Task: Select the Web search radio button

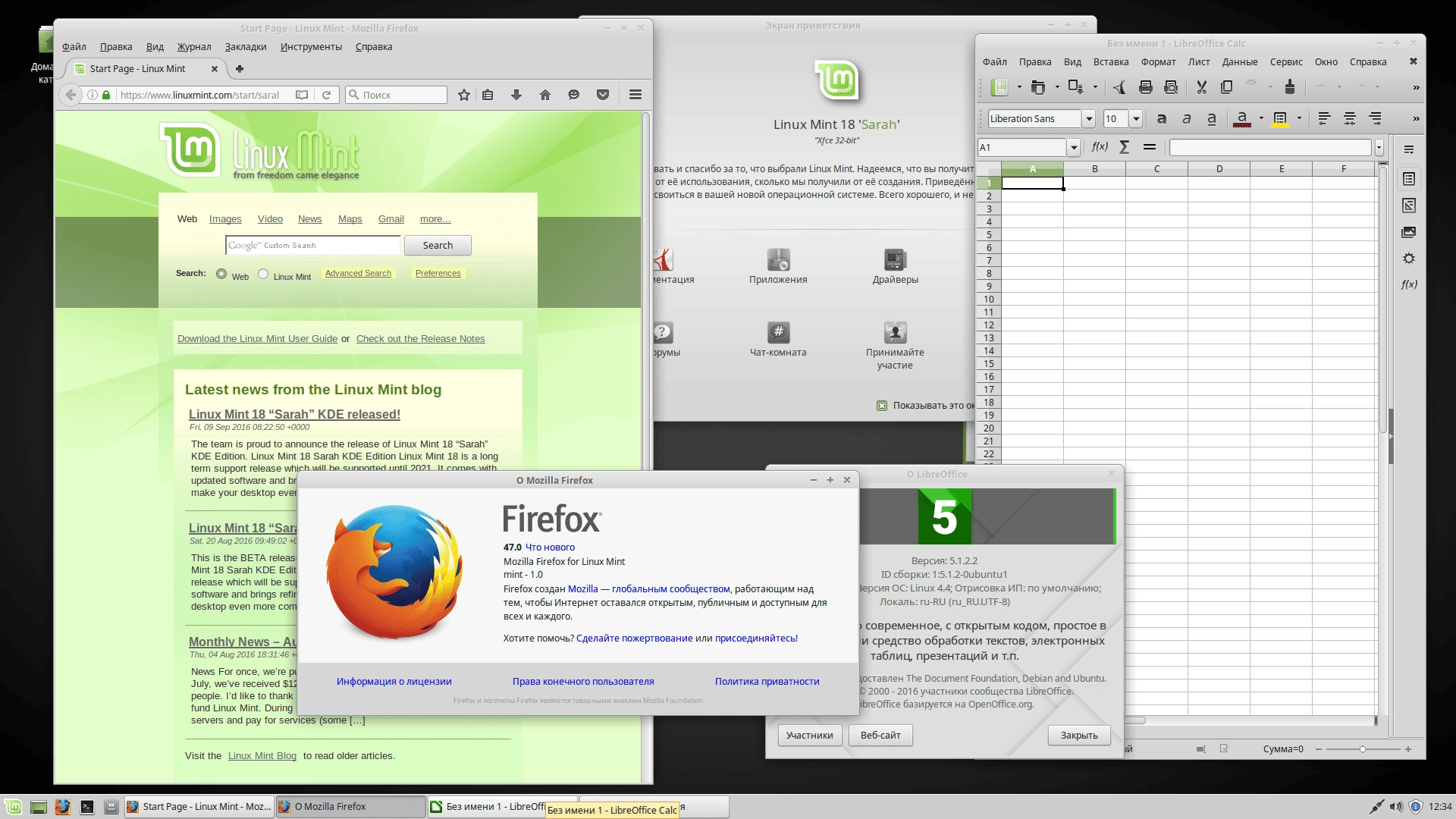Action: tap(221, 274)
